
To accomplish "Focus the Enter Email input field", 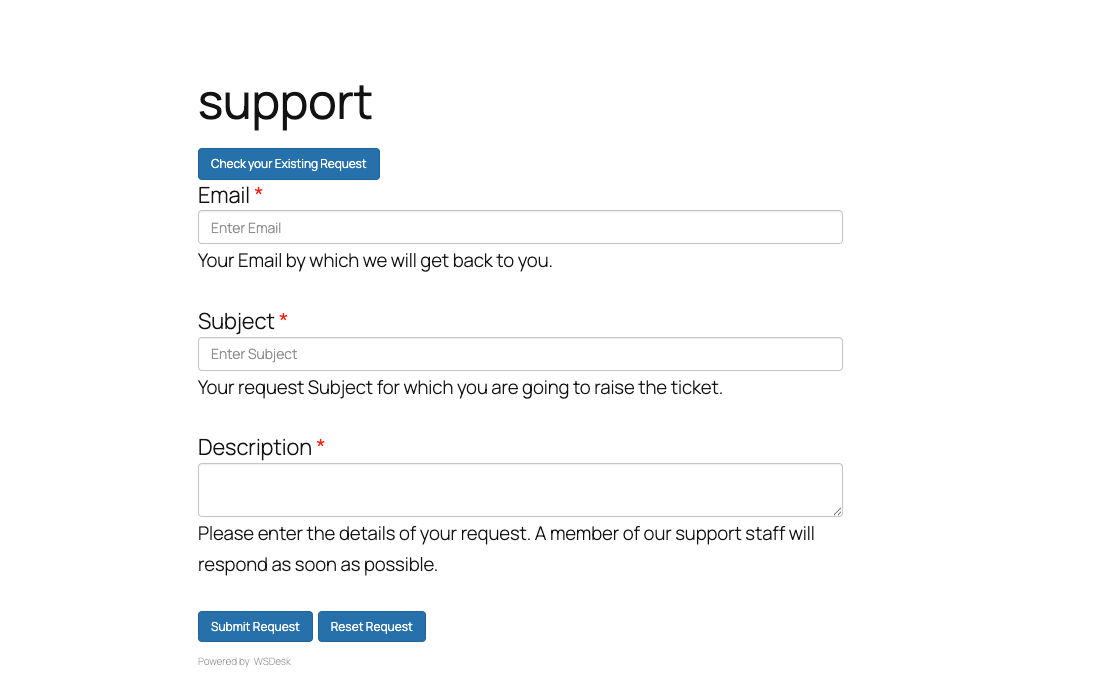I will pyautogui.click(x=520, y=228).
